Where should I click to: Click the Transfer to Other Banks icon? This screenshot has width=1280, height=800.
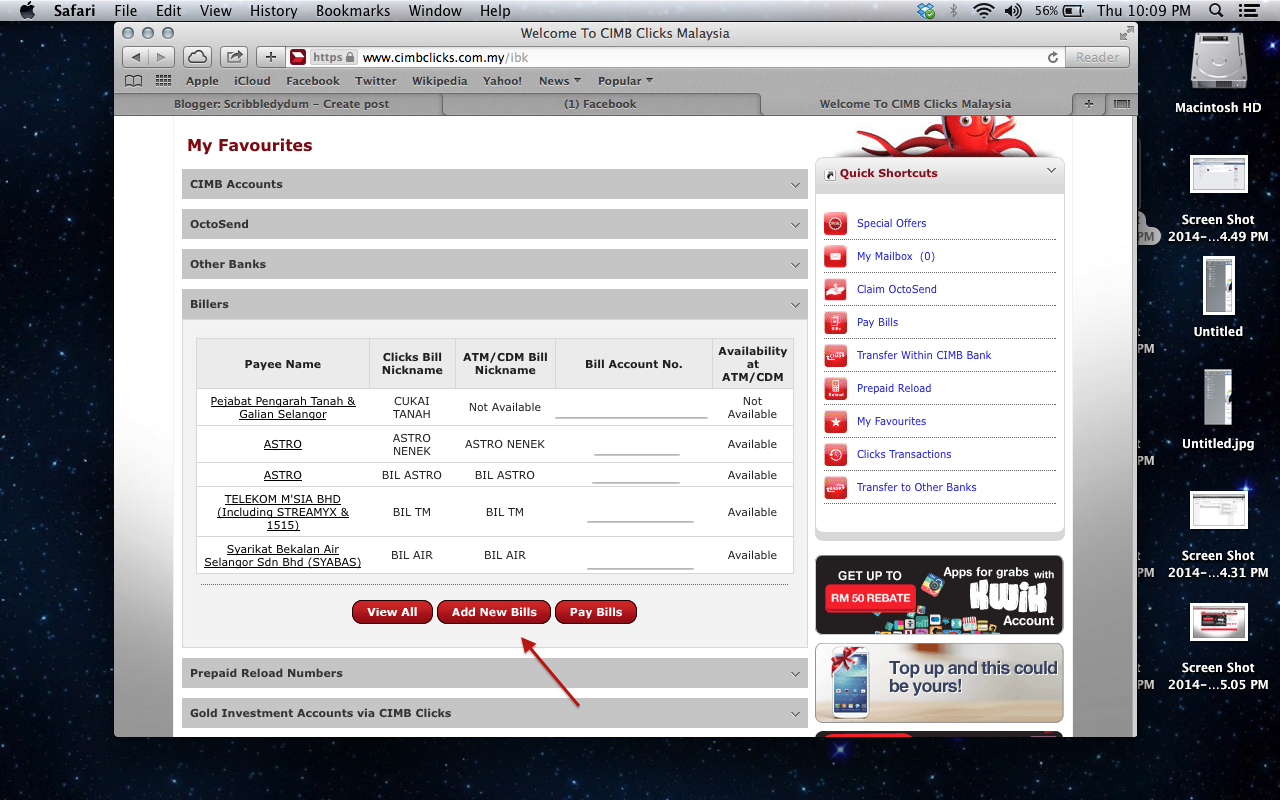pos(835,488)
